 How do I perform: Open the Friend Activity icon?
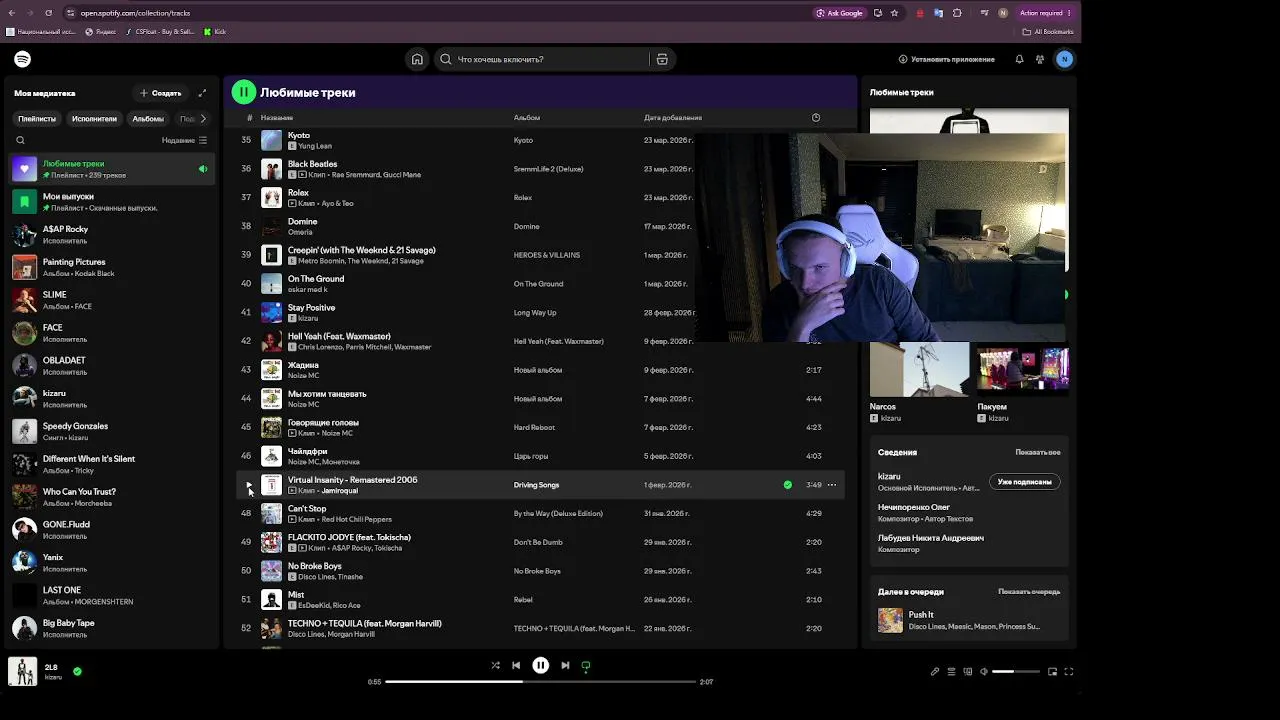[x=1040, y=59]
